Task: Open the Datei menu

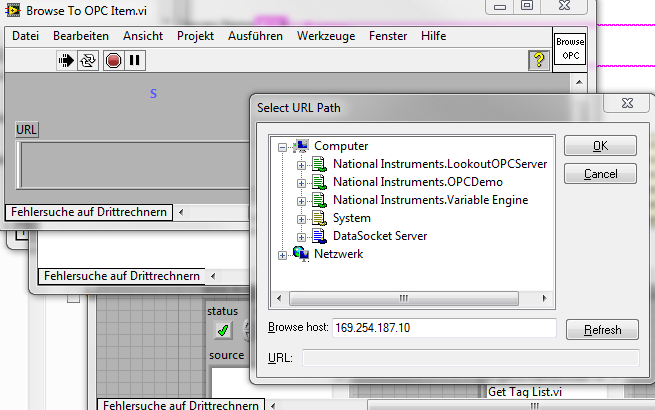Action: [x=25, y=36]
